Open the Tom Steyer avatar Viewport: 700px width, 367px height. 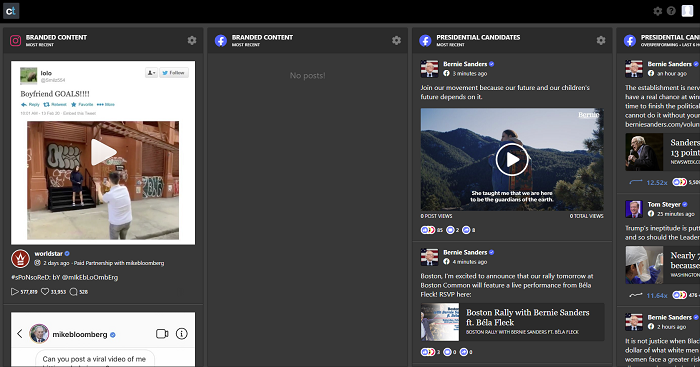(634, 209)
